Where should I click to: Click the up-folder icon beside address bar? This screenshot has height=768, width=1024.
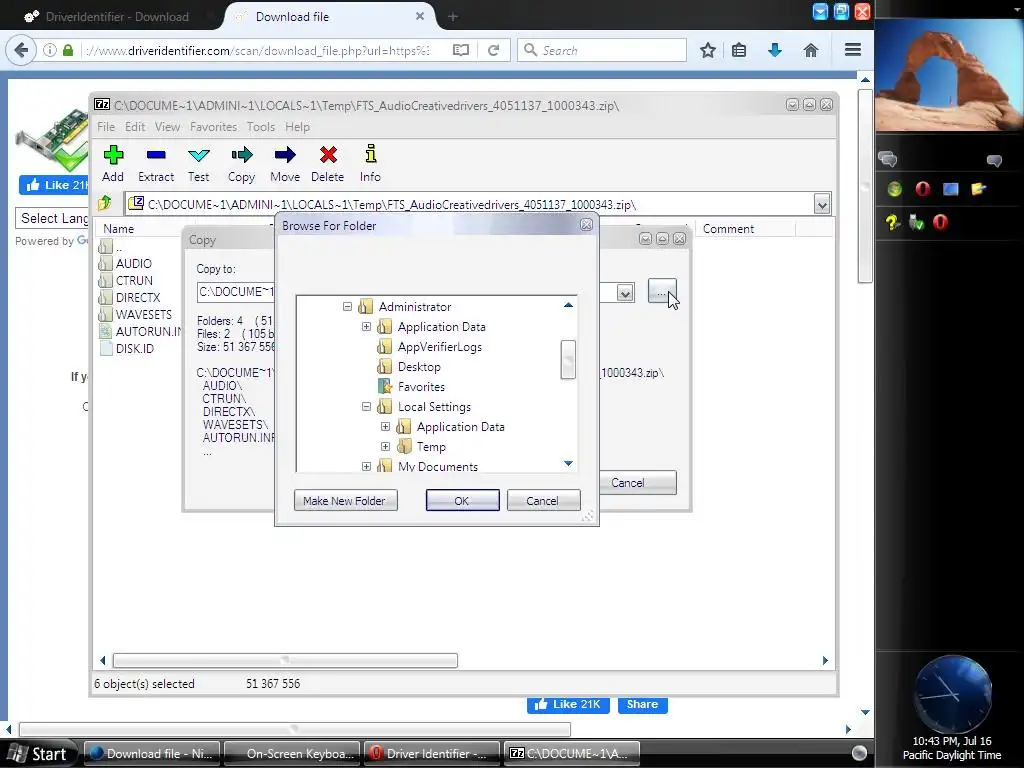click(x=105, y=204)
